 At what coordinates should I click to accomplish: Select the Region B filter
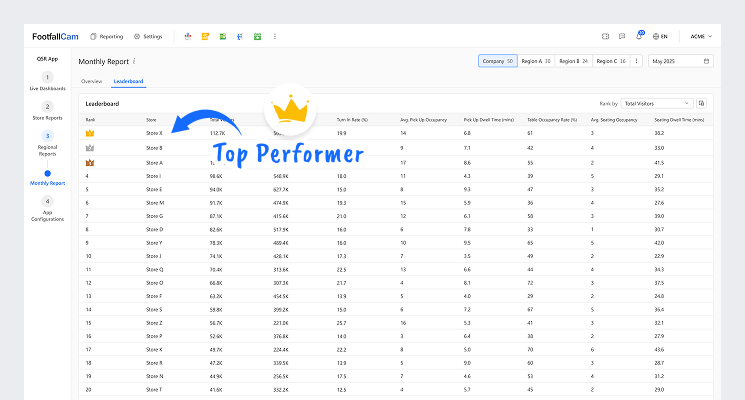(x=573, y=61)
